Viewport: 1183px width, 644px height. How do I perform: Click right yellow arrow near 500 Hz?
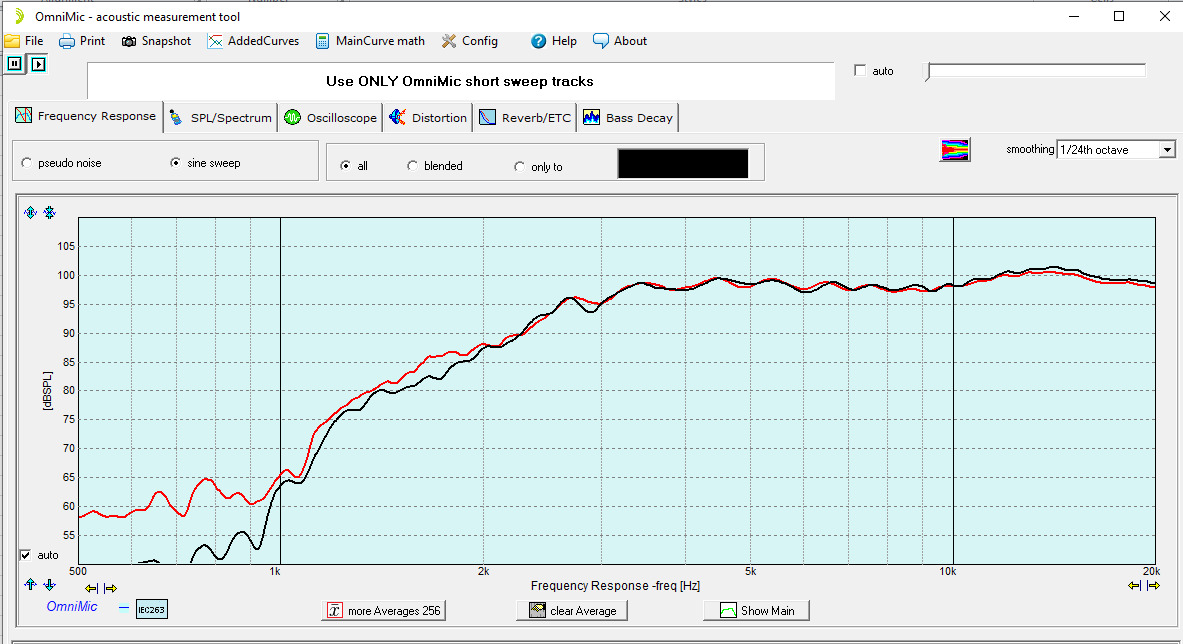pos(110,589)
